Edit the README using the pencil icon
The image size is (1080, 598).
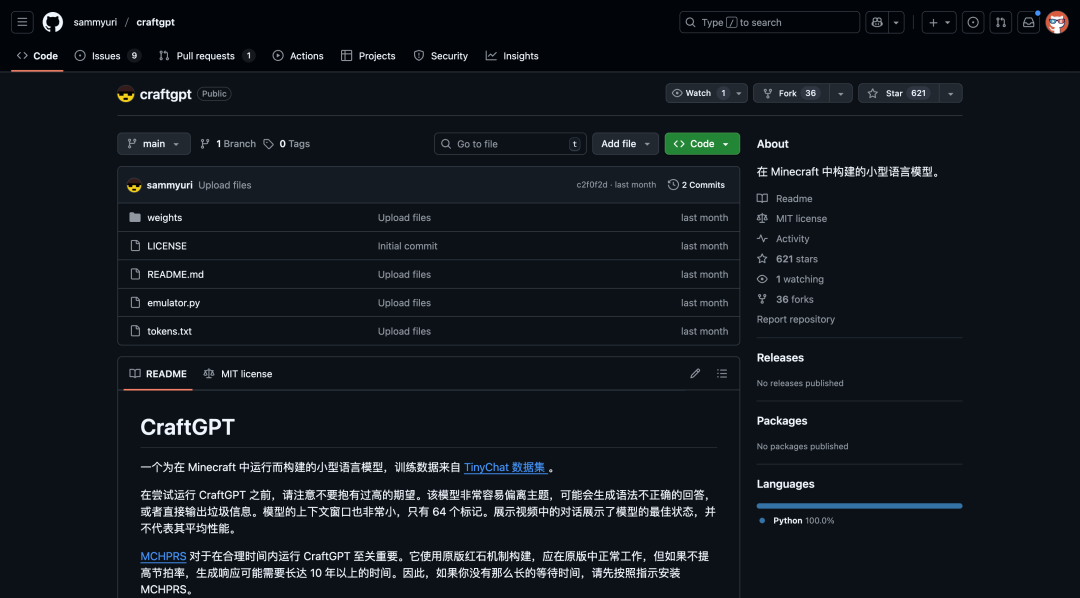695,373
